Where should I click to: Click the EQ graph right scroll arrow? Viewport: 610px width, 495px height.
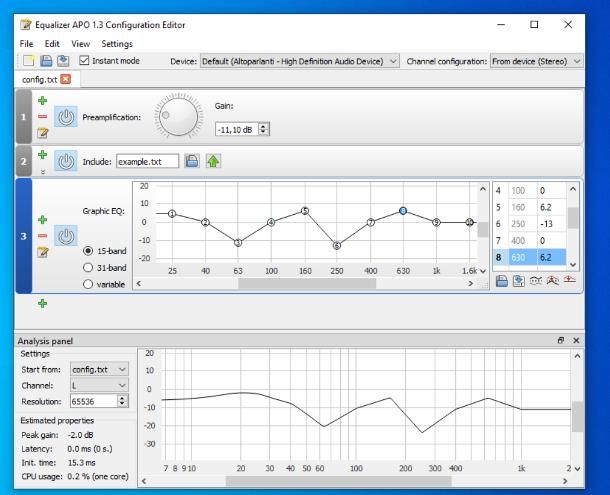point(470,283)
